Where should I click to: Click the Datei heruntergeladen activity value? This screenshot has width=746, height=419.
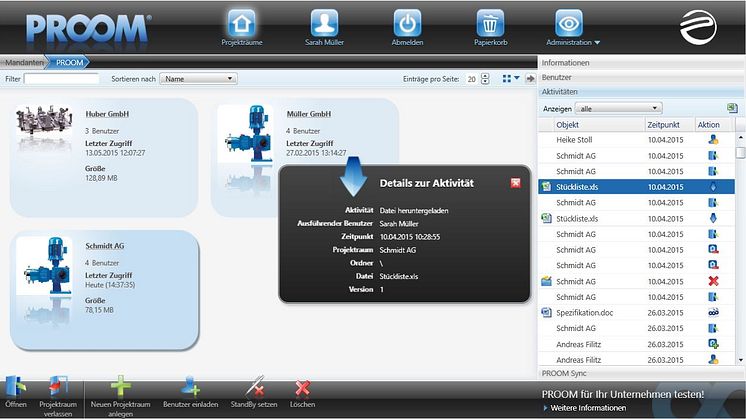click(414, 211)
